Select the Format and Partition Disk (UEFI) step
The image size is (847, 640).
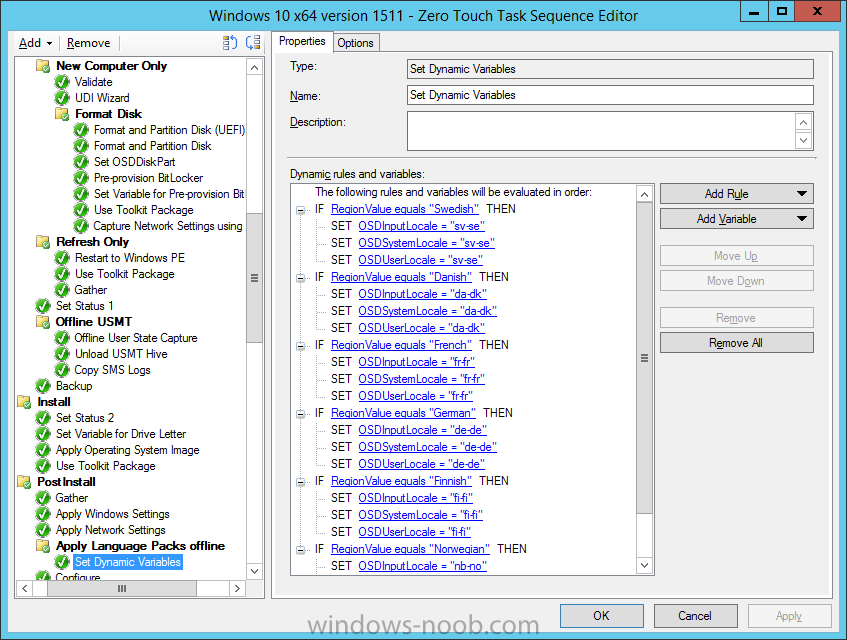point(169,130)
